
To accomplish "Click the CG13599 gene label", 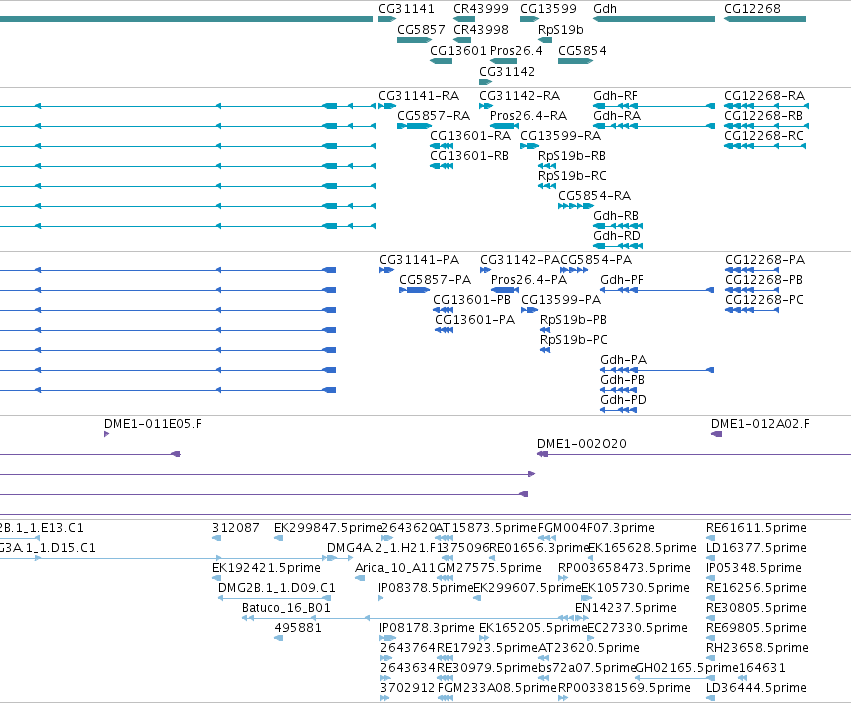I will click(x=548, y=9).
